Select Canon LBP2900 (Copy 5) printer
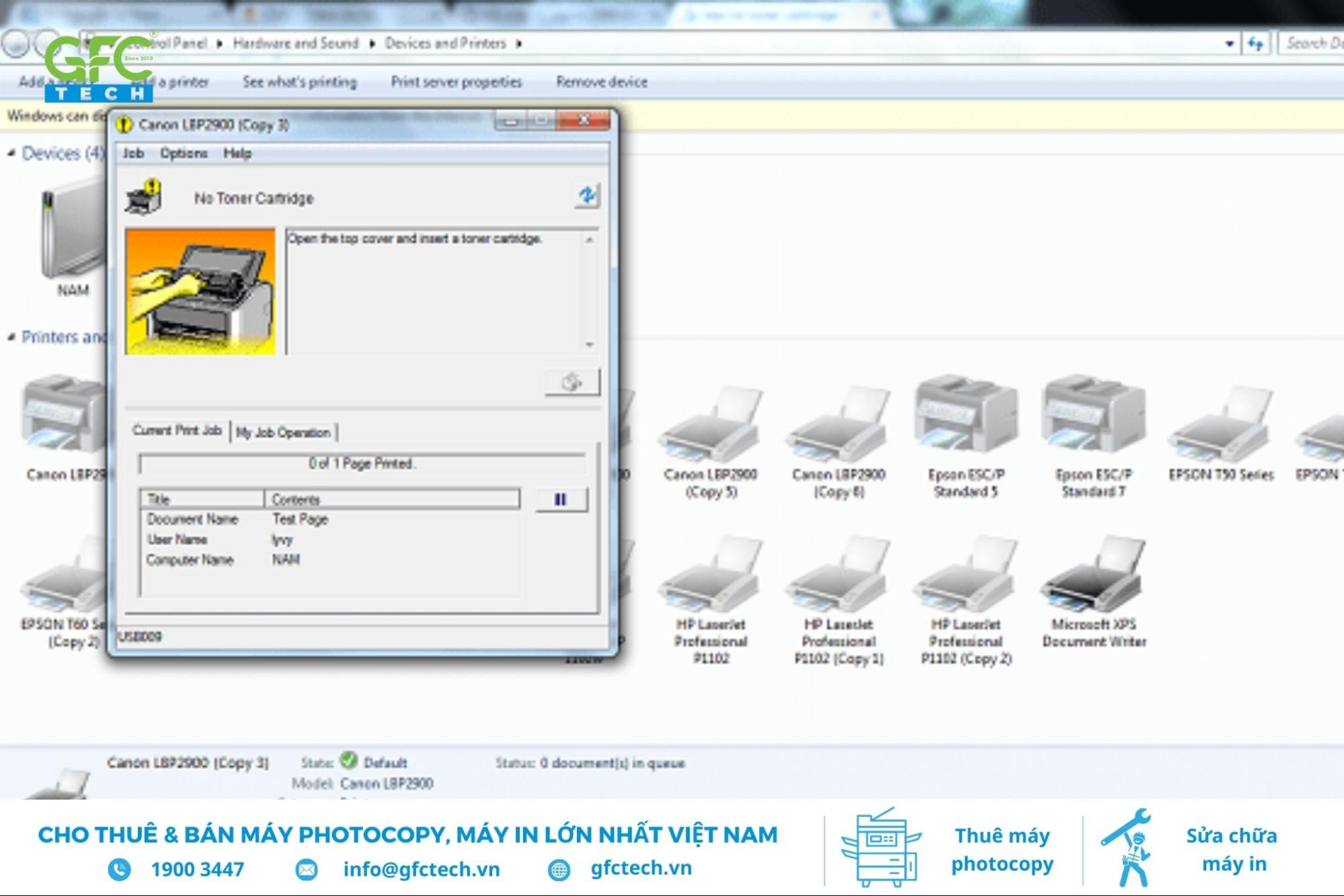This screenshot has height=896, width=1344. (711, 440)
